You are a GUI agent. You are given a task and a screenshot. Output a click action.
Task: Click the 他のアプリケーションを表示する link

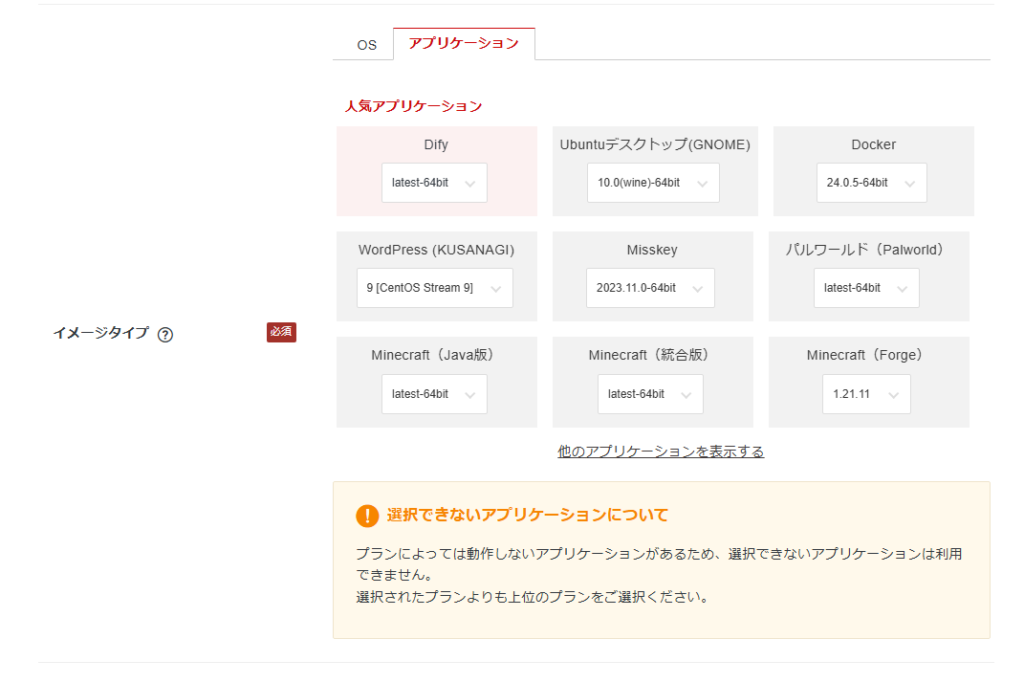pyautogui.click(x=661, y=452)
